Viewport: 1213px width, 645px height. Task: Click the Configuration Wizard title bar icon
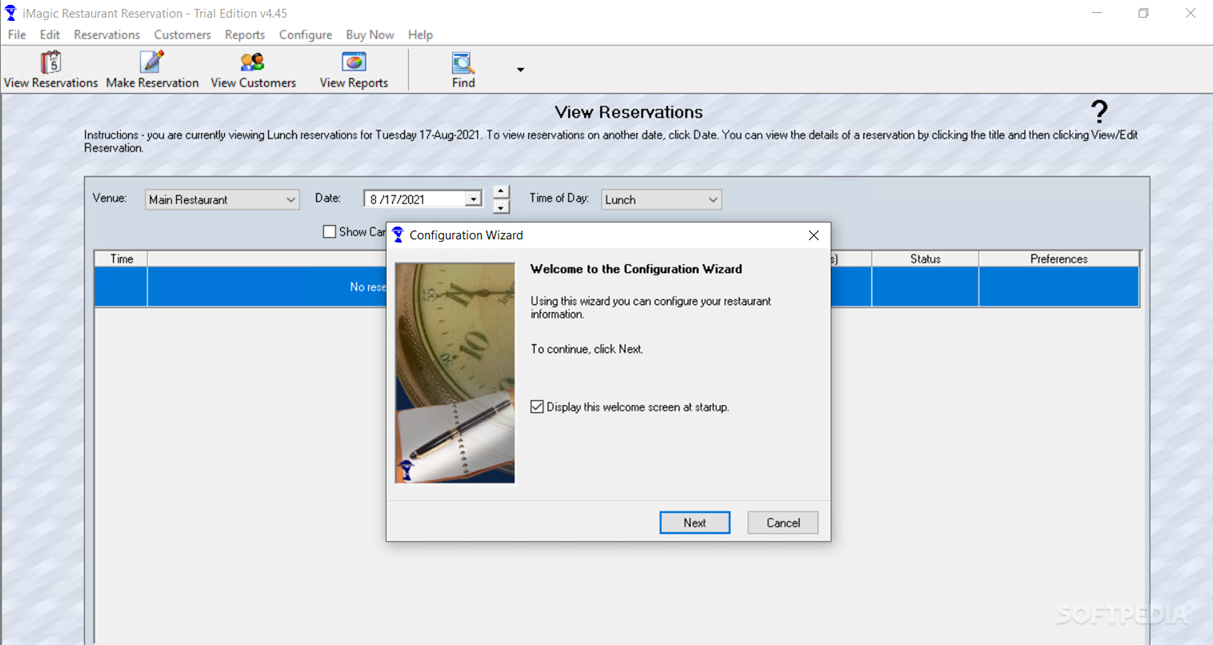(398, 235)
